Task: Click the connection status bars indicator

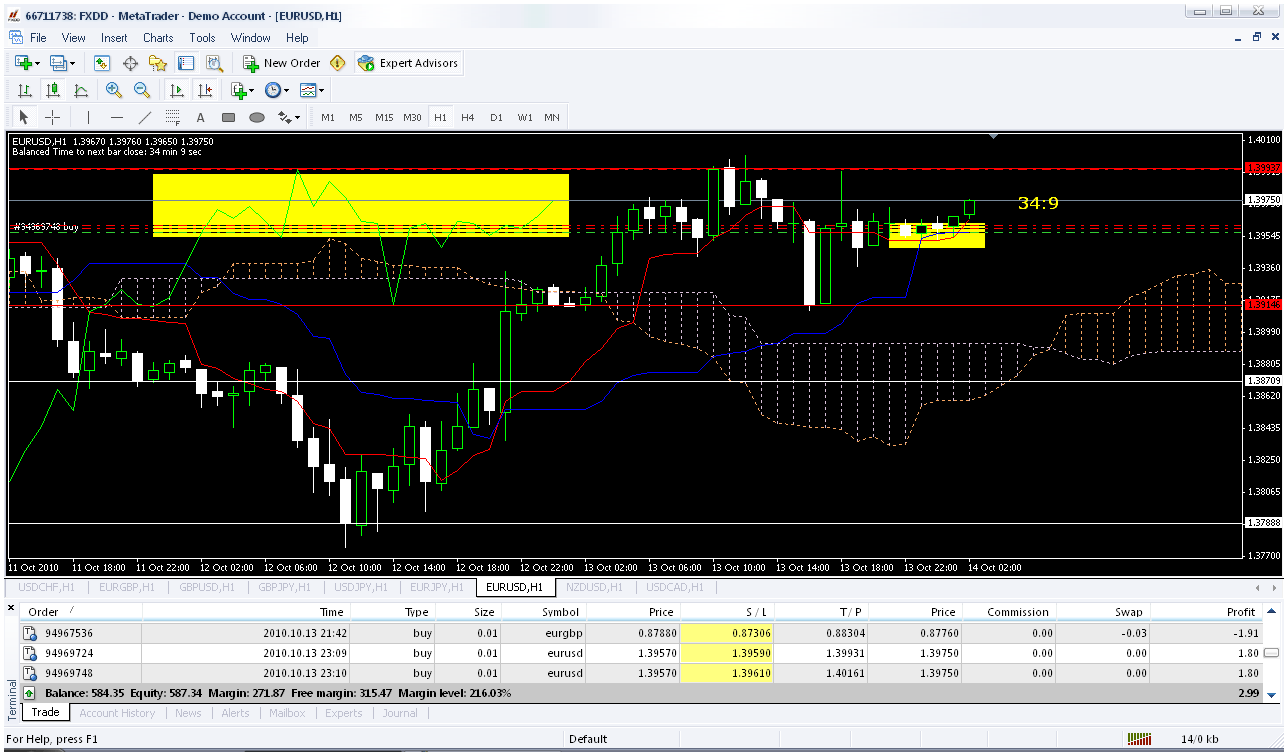Action: 1139,739
